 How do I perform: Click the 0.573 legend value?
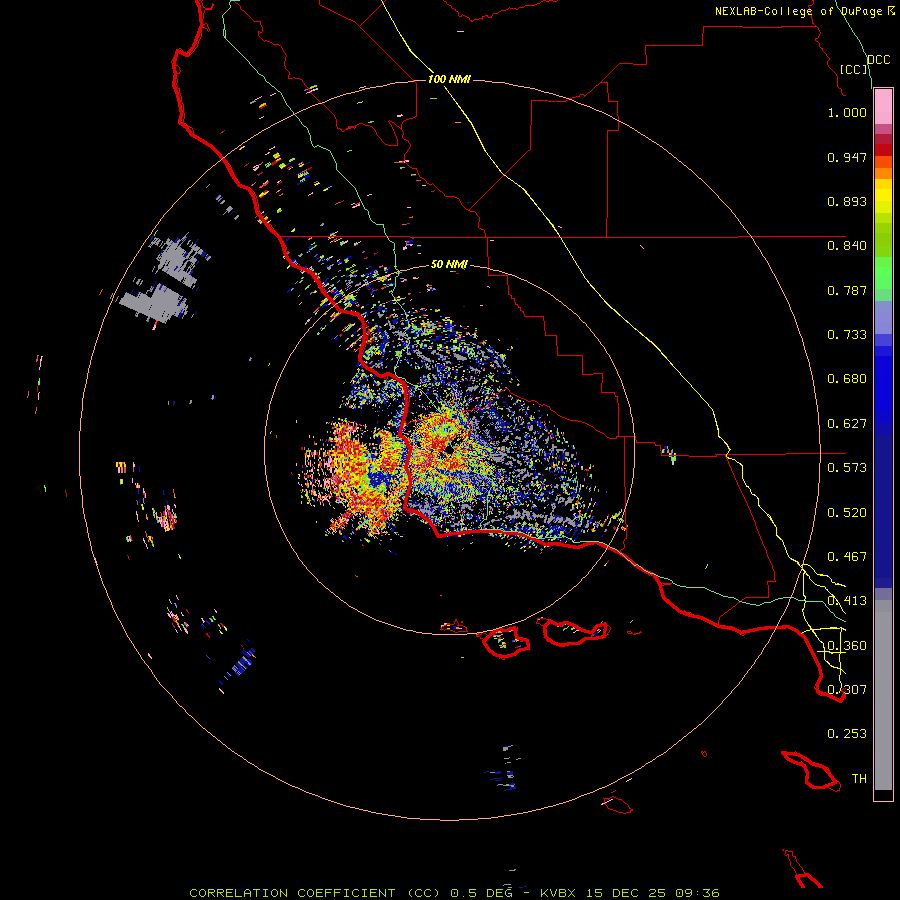847,468
